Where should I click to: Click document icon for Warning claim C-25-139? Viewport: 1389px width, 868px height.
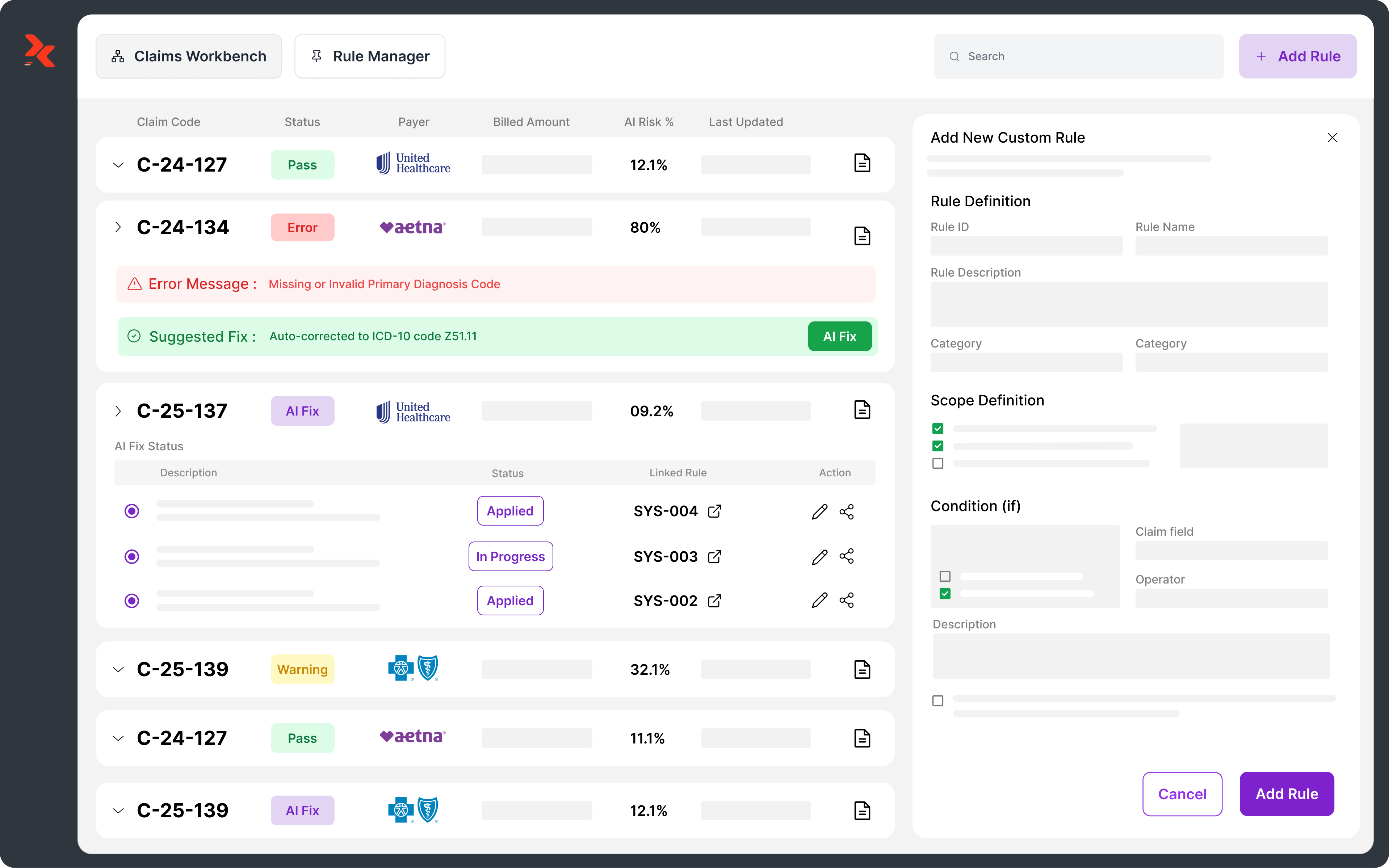pos(862,669)
